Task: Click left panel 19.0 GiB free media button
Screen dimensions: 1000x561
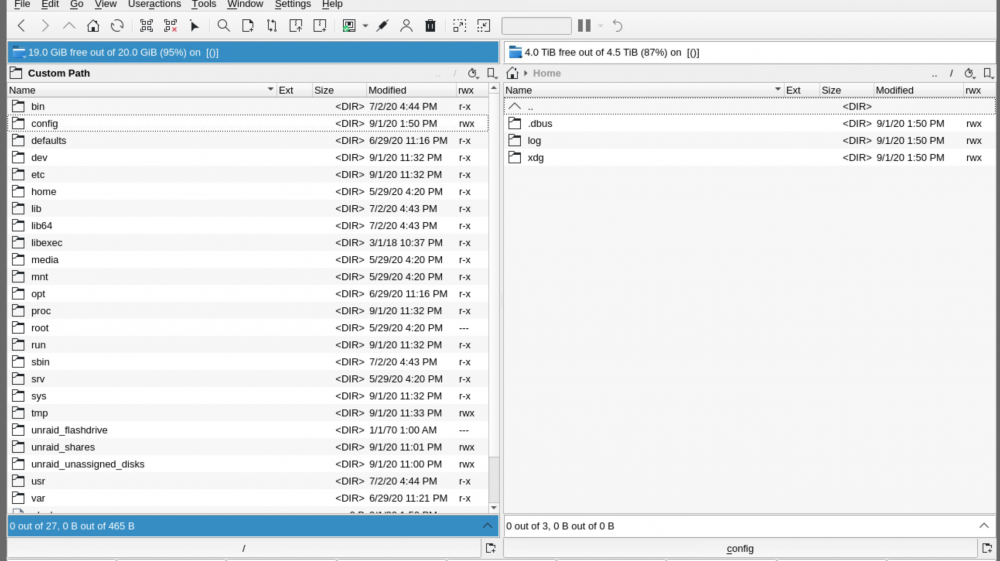Action: 253,52
